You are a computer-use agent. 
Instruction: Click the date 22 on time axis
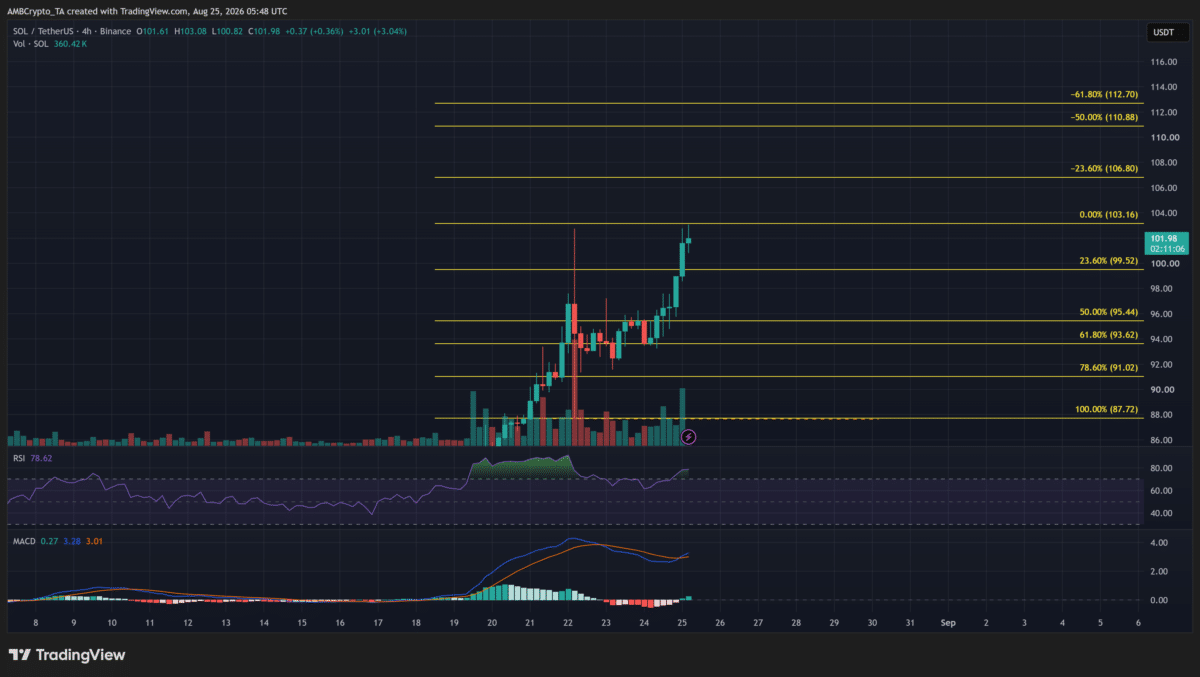point(568,622)
